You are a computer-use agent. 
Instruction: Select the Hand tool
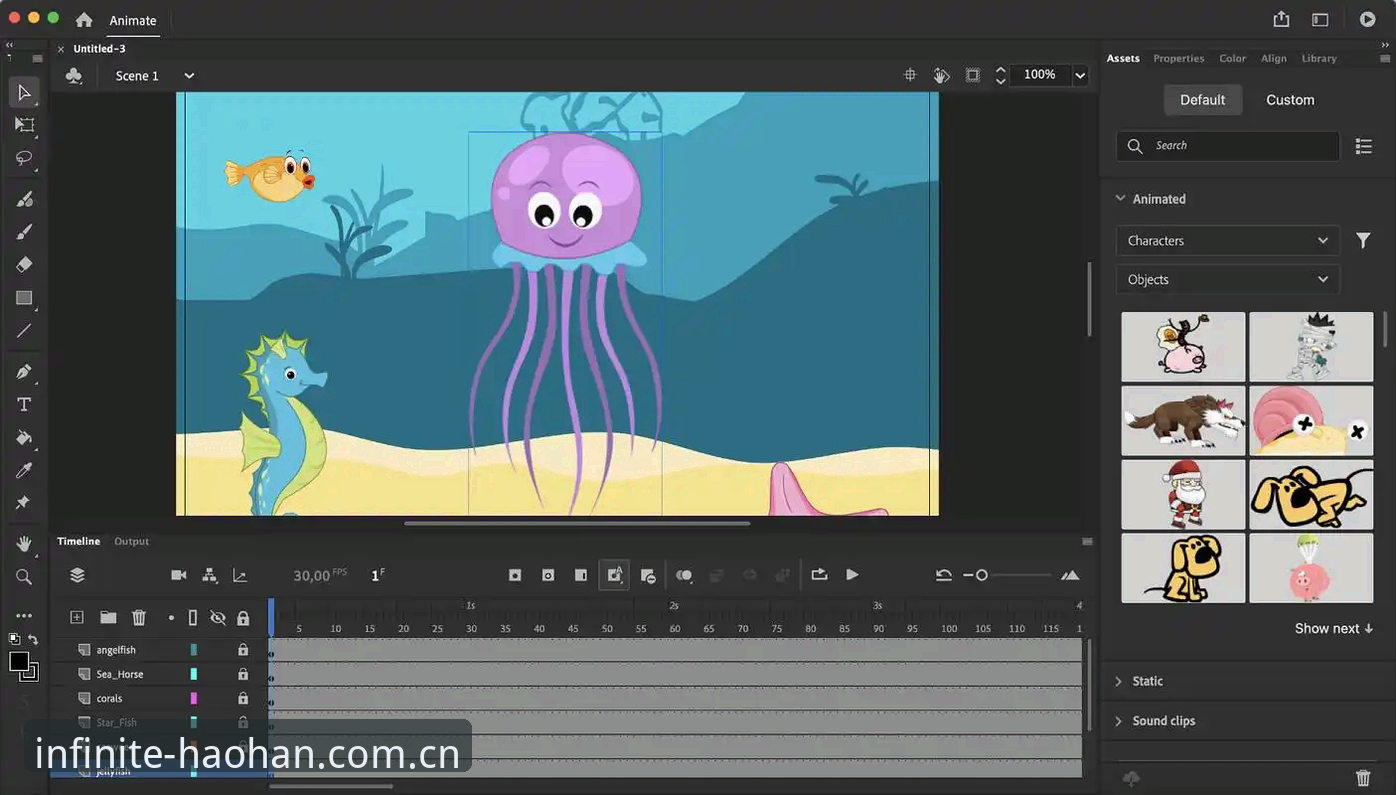pos(25,544)
